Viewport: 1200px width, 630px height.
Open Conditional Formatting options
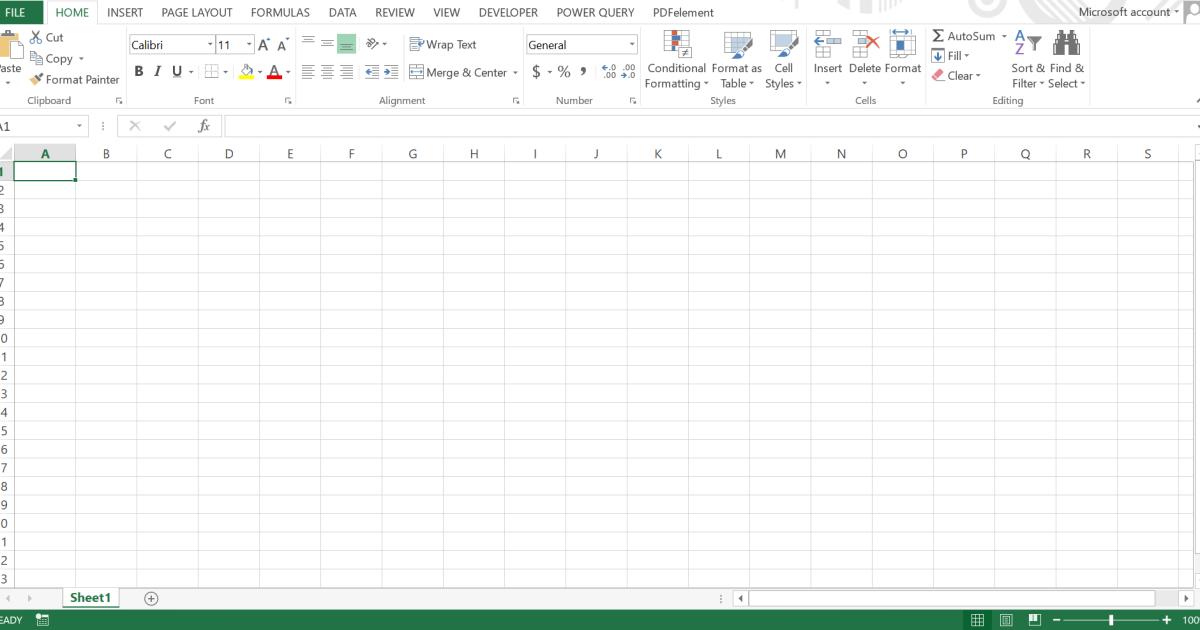tap(676, 60)
